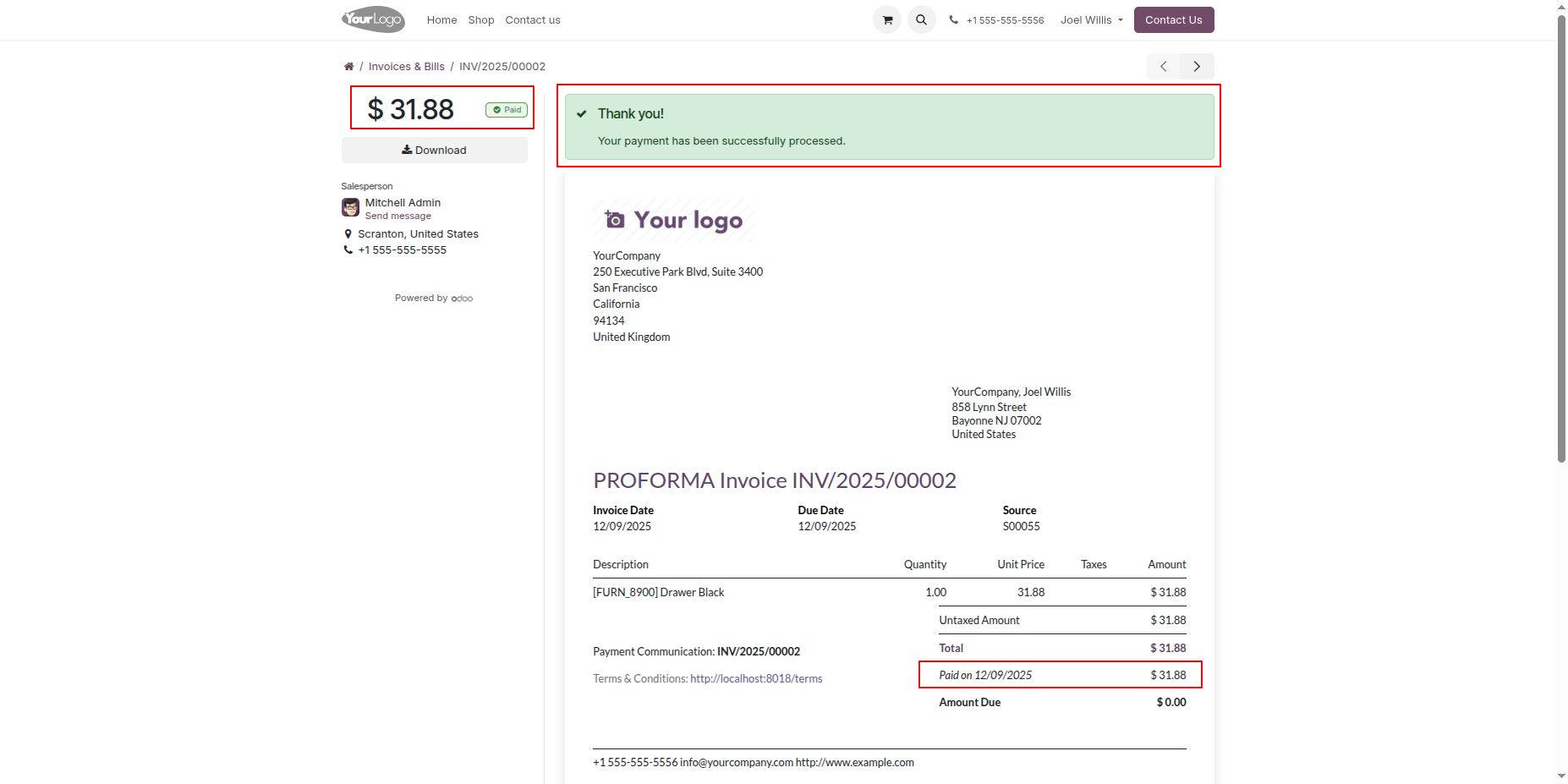Navigate to Invoices & Bills breadcrumb

(406, 67)
